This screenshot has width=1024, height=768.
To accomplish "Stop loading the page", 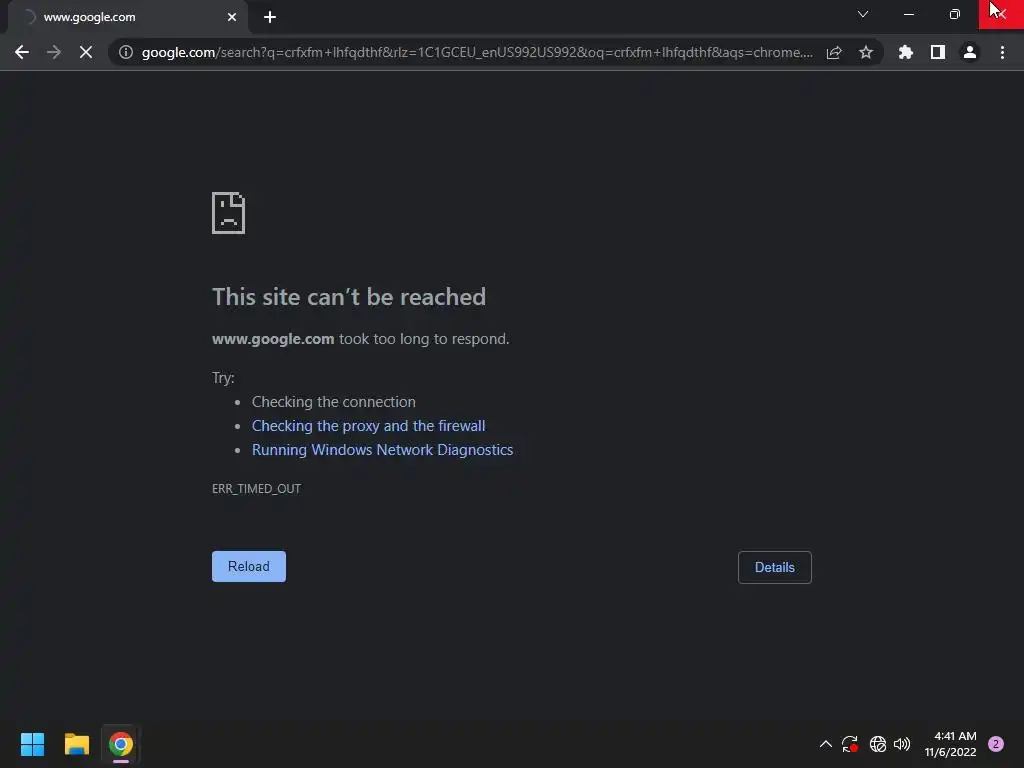I will pyautogui.click(x=86, y=52).
